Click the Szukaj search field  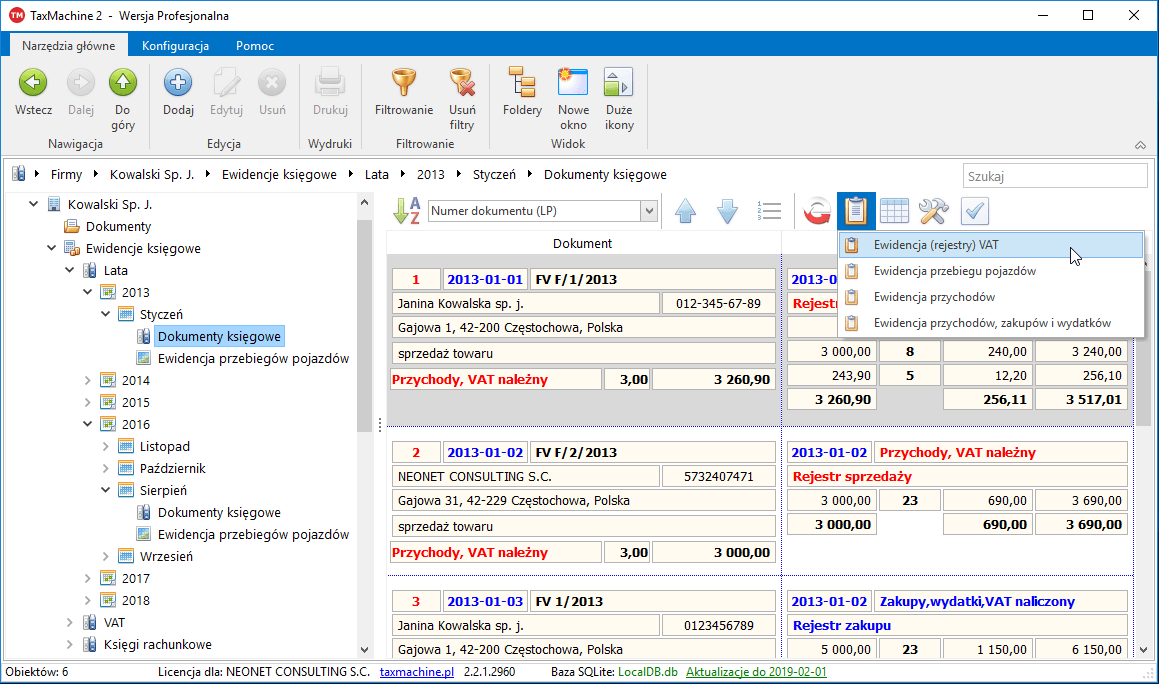tap(1054, 176)
